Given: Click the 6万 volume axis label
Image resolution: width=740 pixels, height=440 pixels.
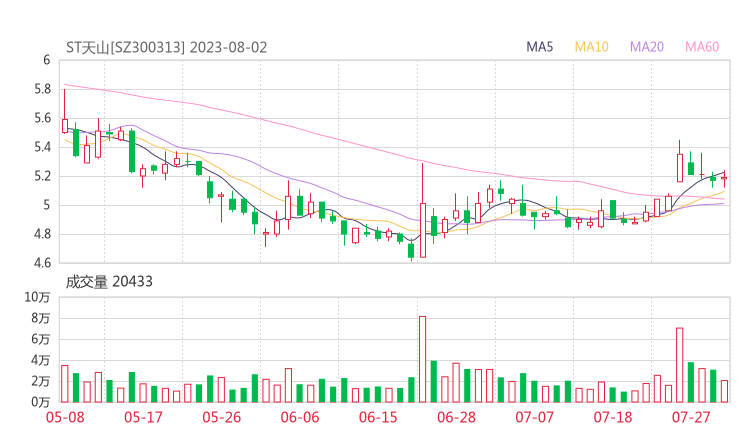Looking at the screenshot, I should click(x=41, y=339).
